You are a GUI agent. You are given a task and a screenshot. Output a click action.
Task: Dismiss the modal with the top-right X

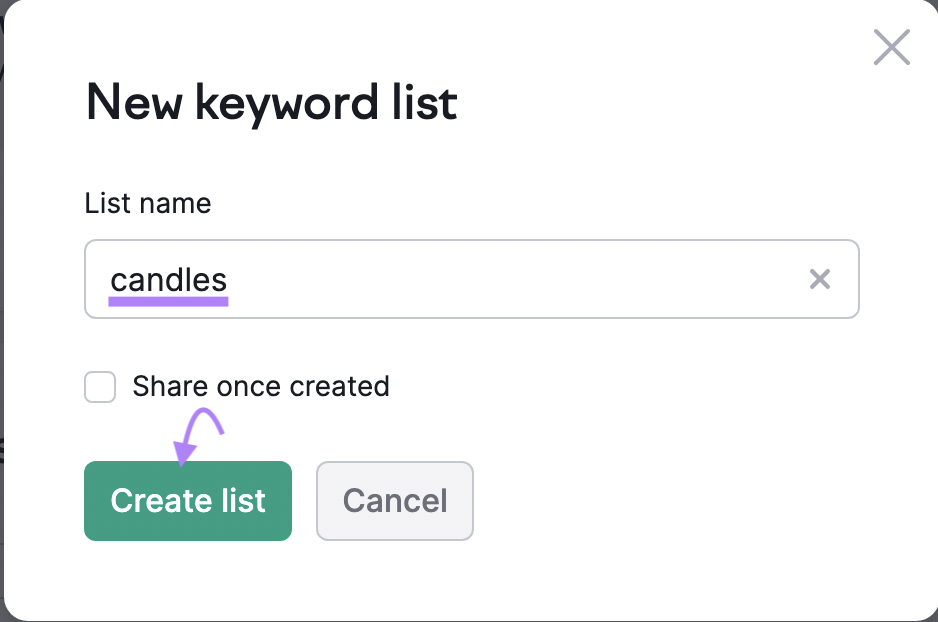tap(891, 47)
